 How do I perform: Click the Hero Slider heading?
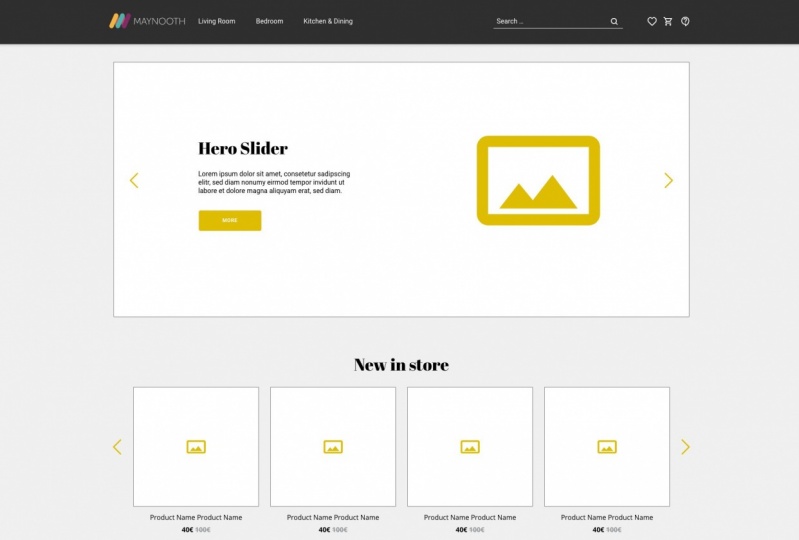[243, 148]
